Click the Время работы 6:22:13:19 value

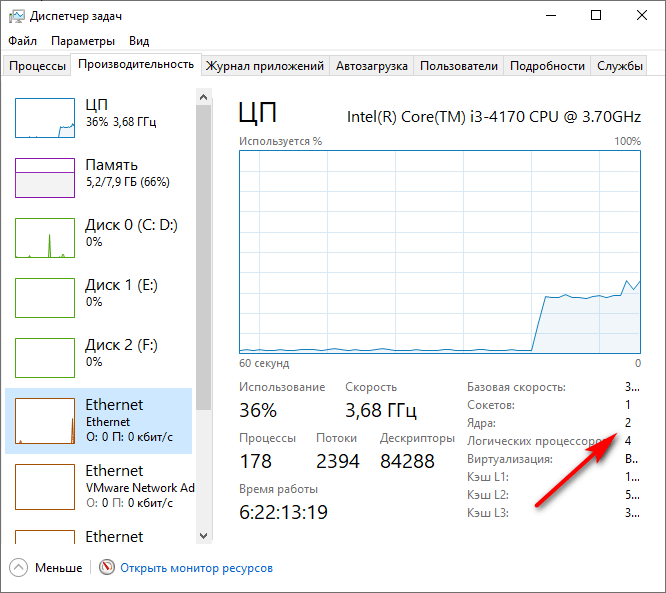tap(283, 512)
